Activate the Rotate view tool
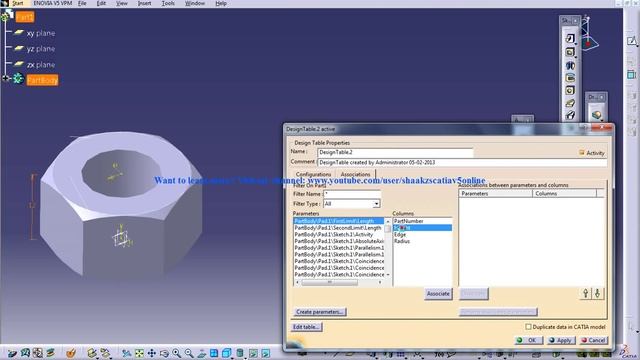640x360 pixels. click(164, 353)
